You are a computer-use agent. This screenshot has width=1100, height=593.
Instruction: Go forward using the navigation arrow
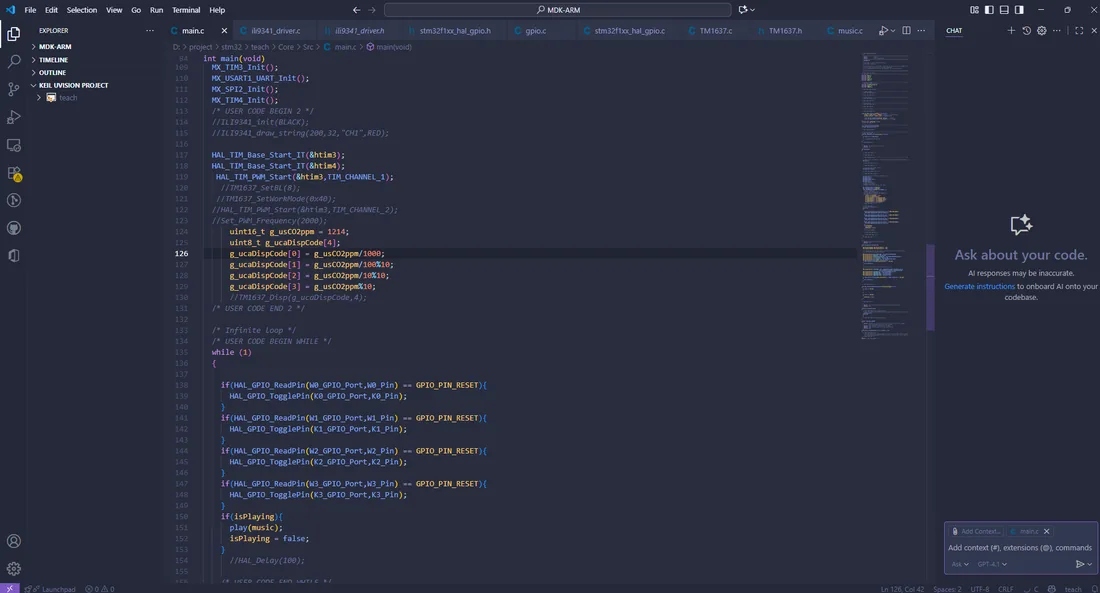(x=372, y=10)
